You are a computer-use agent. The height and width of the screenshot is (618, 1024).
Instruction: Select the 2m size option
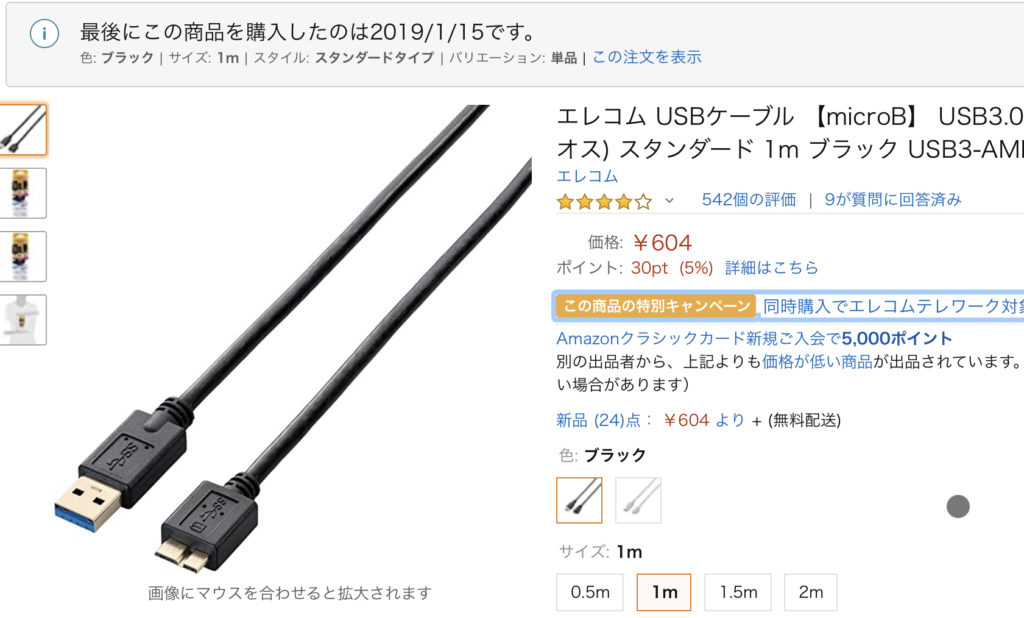click(x=810, y=592)
